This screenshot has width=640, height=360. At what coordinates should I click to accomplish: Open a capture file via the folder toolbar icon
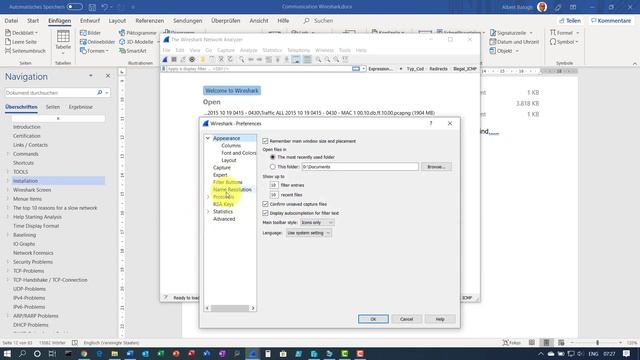[x=202, y=60]
